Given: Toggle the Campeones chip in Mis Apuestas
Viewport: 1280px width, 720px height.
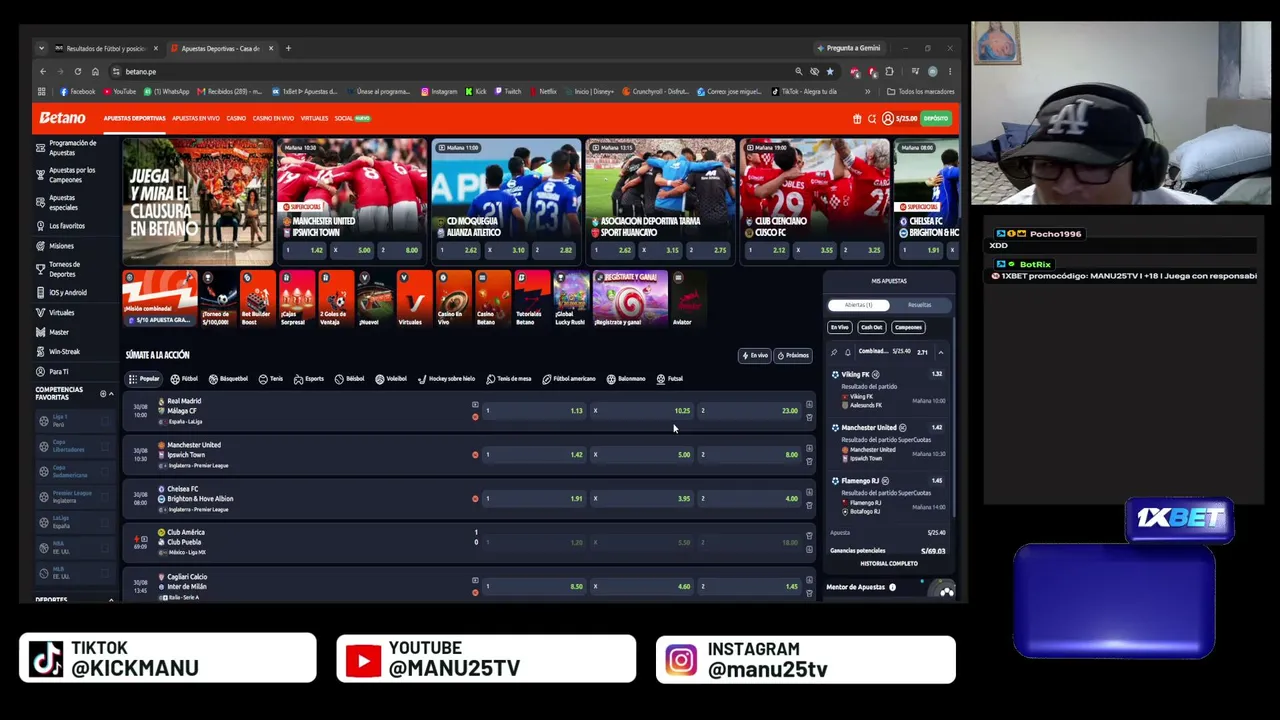Looking at the screenshot, I should [x=908, y=327].
